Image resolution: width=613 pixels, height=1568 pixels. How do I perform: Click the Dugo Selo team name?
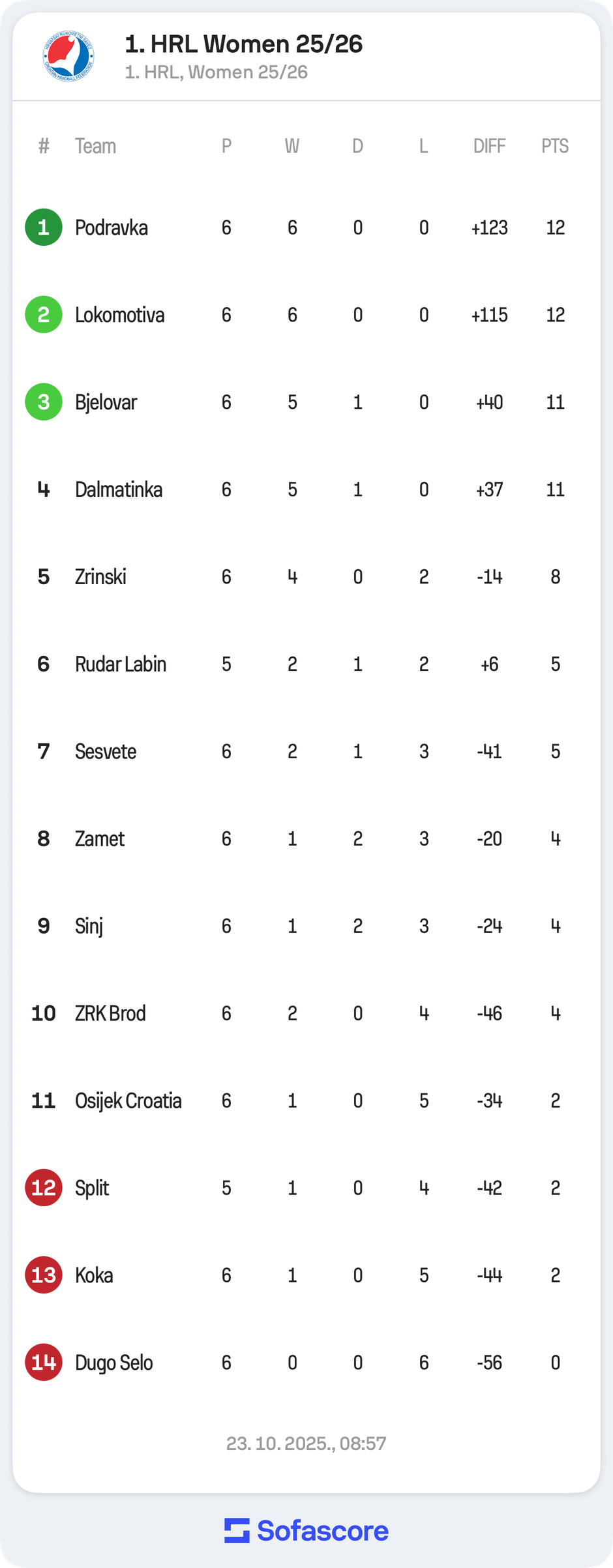point(114,1363)
